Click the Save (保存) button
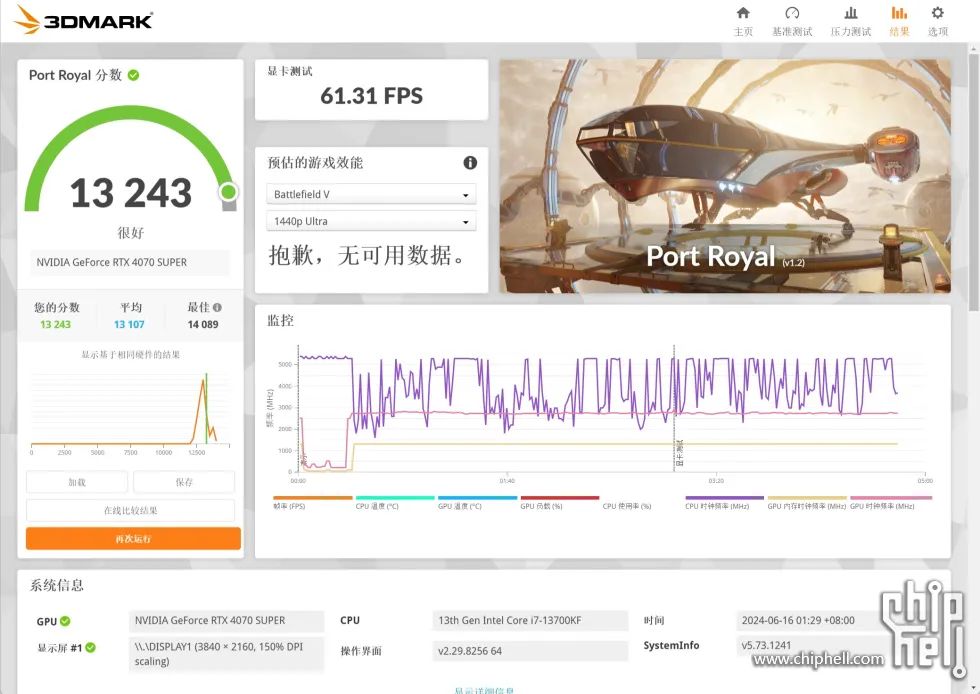Viewport: 980px width, 694px height. (x=184, y=482)
